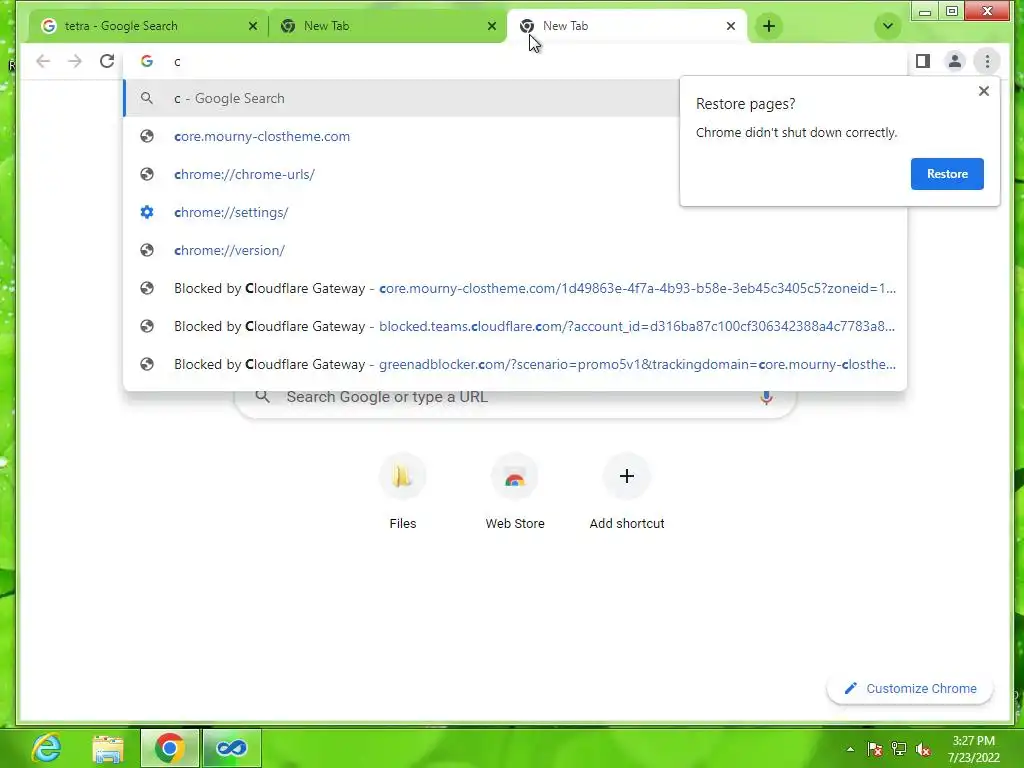Viewport: 1024px width, 768px height.
Task: Switch to the middle New Tab
Action: (387, 26)
